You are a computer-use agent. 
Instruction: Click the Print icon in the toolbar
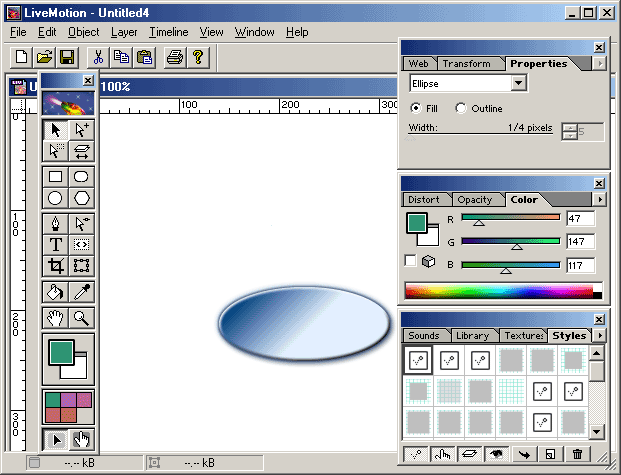[174, 57]
